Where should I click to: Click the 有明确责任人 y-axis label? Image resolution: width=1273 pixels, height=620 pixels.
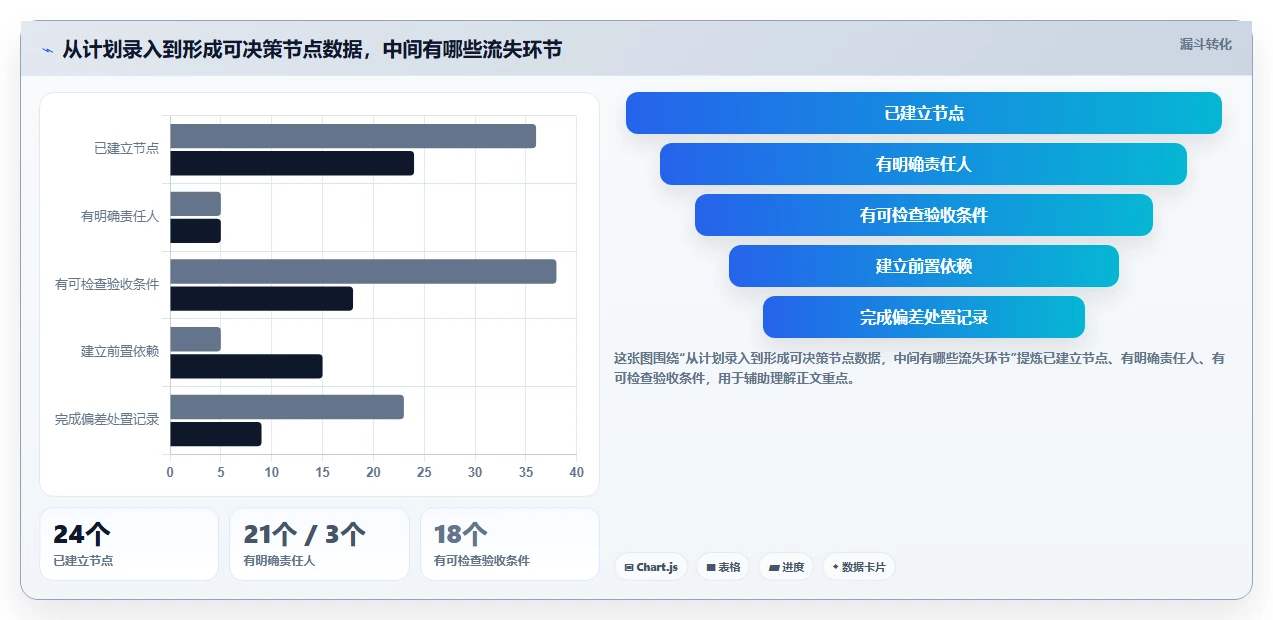coord(120,216)
